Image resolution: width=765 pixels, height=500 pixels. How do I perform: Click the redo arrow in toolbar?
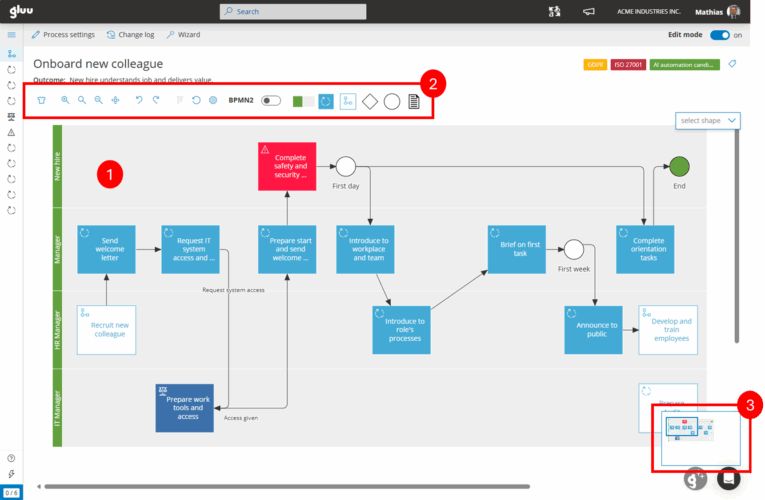[x=156, y=101]
